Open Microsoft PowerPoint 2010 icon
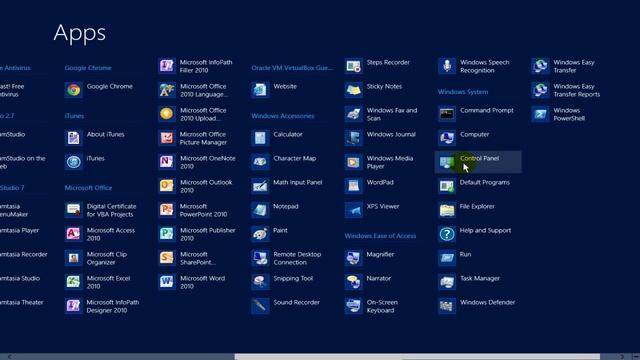Viewport: 640px width, 360px height. 167,210
